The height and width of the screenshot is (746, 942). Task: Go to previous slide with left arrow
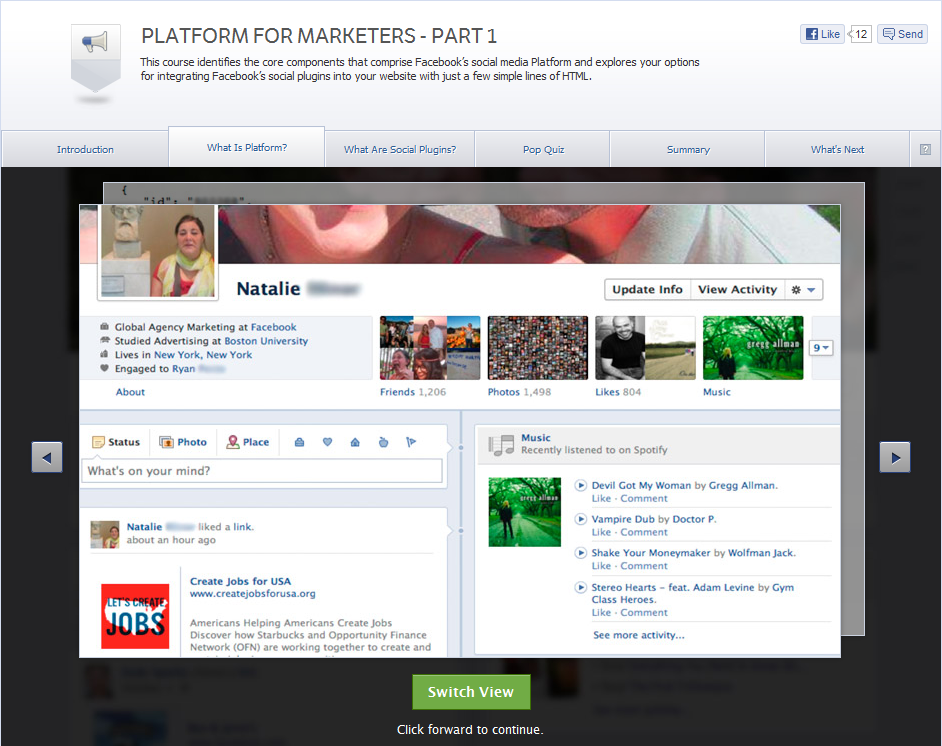[x=47, y=457]
